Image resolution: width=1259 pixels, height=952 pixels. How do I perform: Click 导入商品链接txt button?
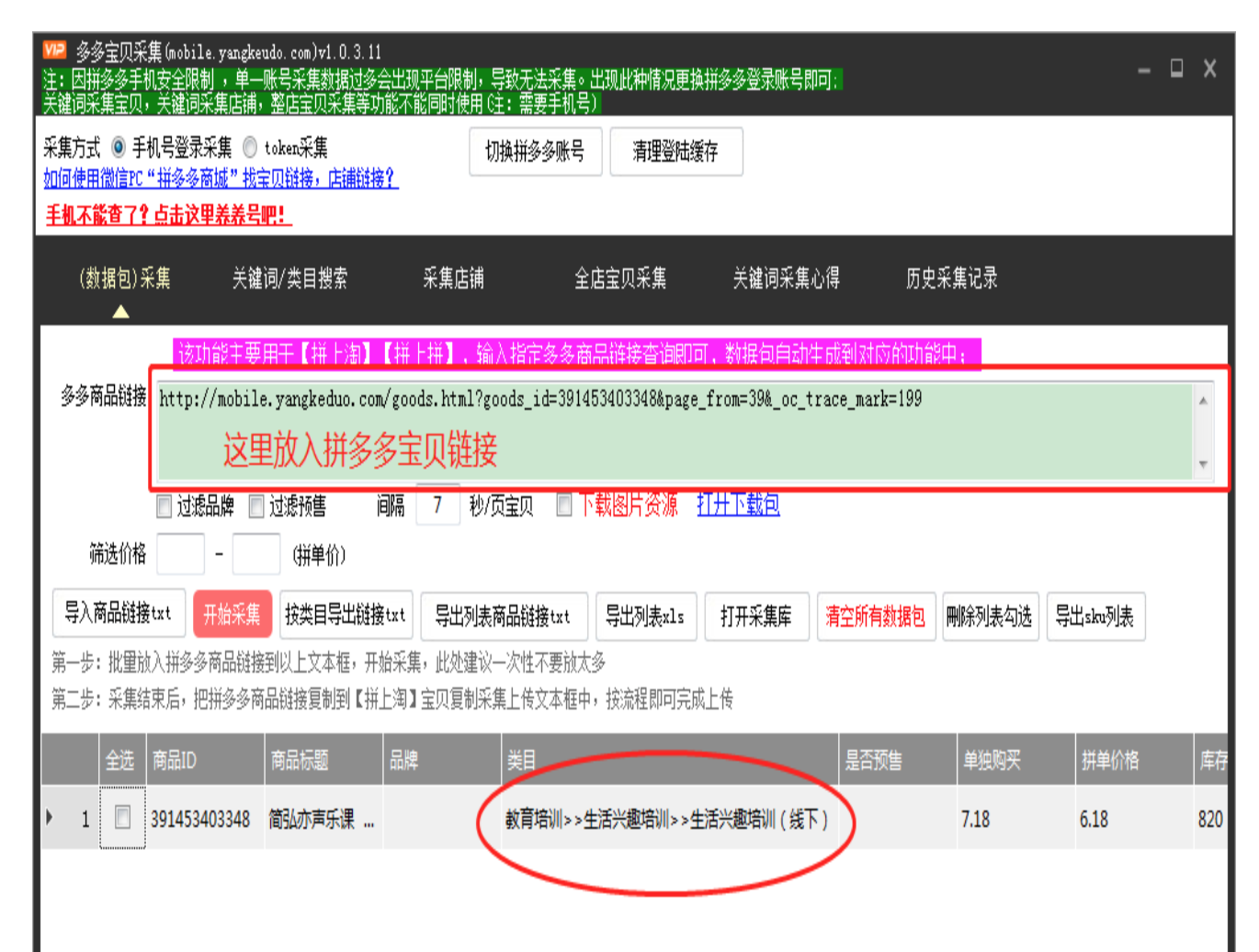(119, 614)
